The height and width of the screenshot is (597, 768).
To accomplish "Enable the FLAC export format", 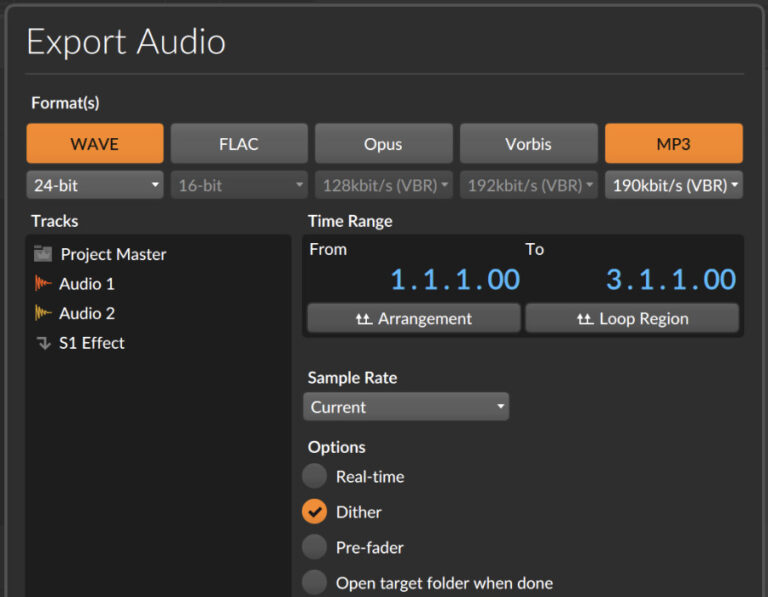I will pos(239,143).
